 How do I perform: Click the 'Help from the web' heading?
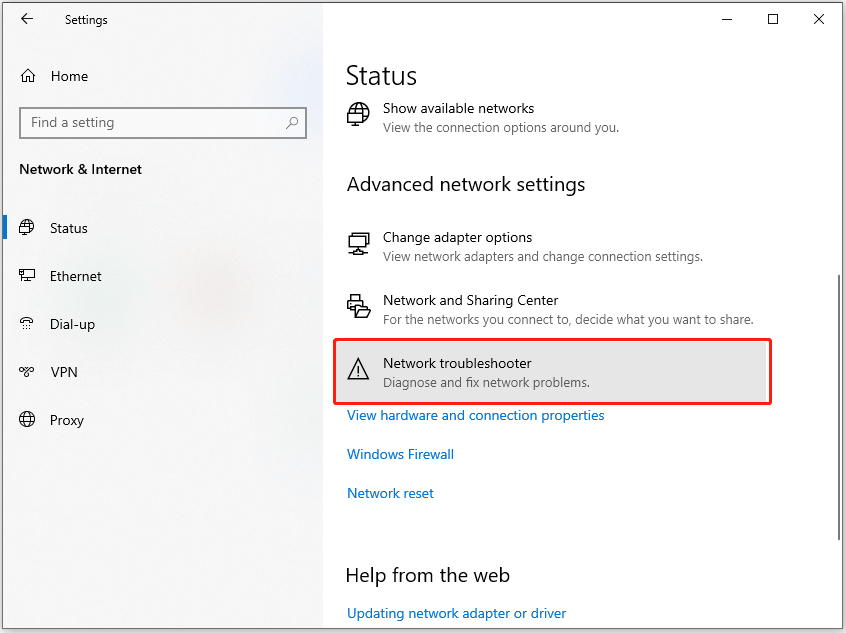point(428,575)
